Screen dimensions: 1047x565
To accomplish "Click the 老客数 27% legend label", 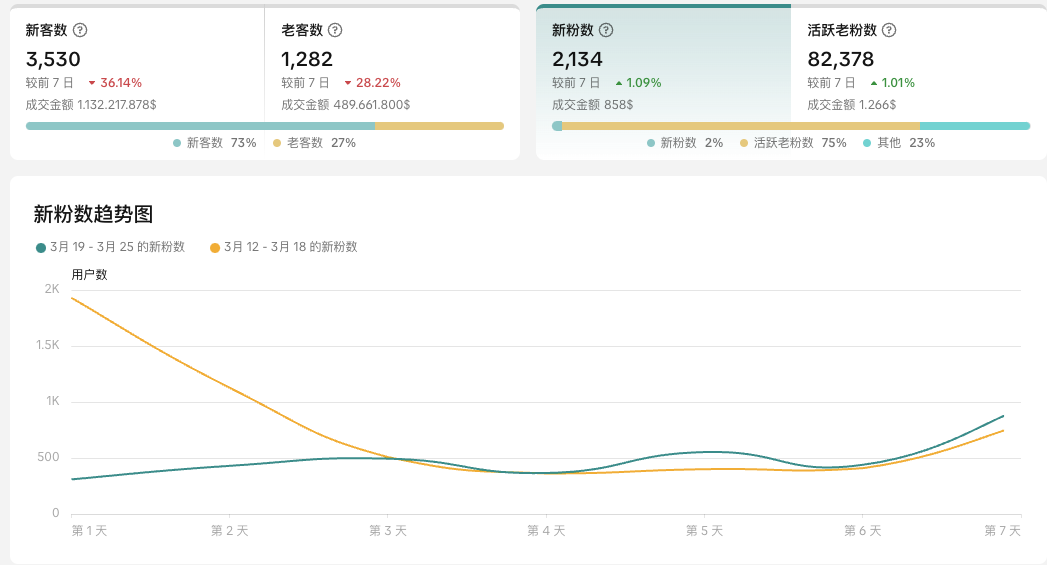I will pos(314,143).
